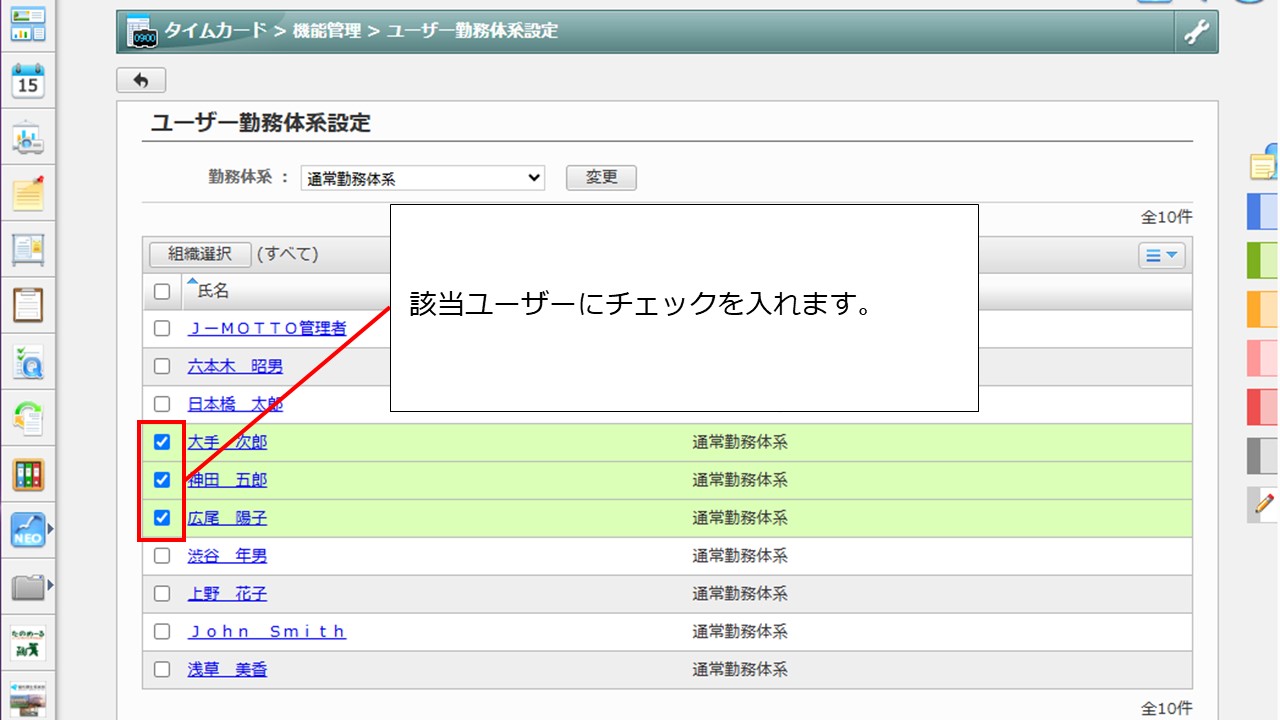Screen dimensions: 1280x720
Task: Open the document search magnifier icon
Action: (28, 362)
